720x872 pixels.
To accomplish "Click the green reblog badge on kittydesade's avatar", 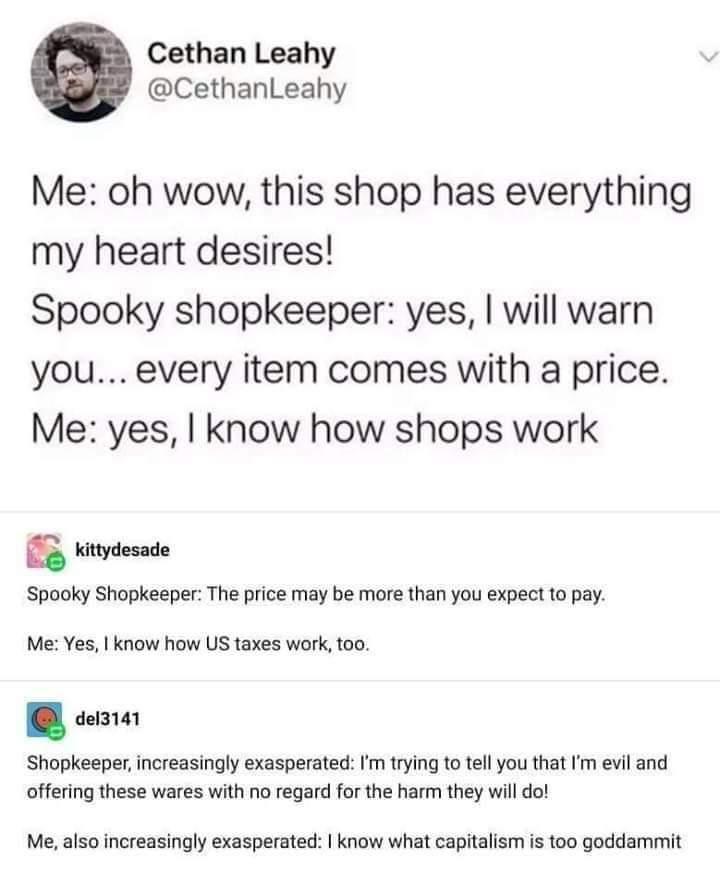I will tap(55, 563).
